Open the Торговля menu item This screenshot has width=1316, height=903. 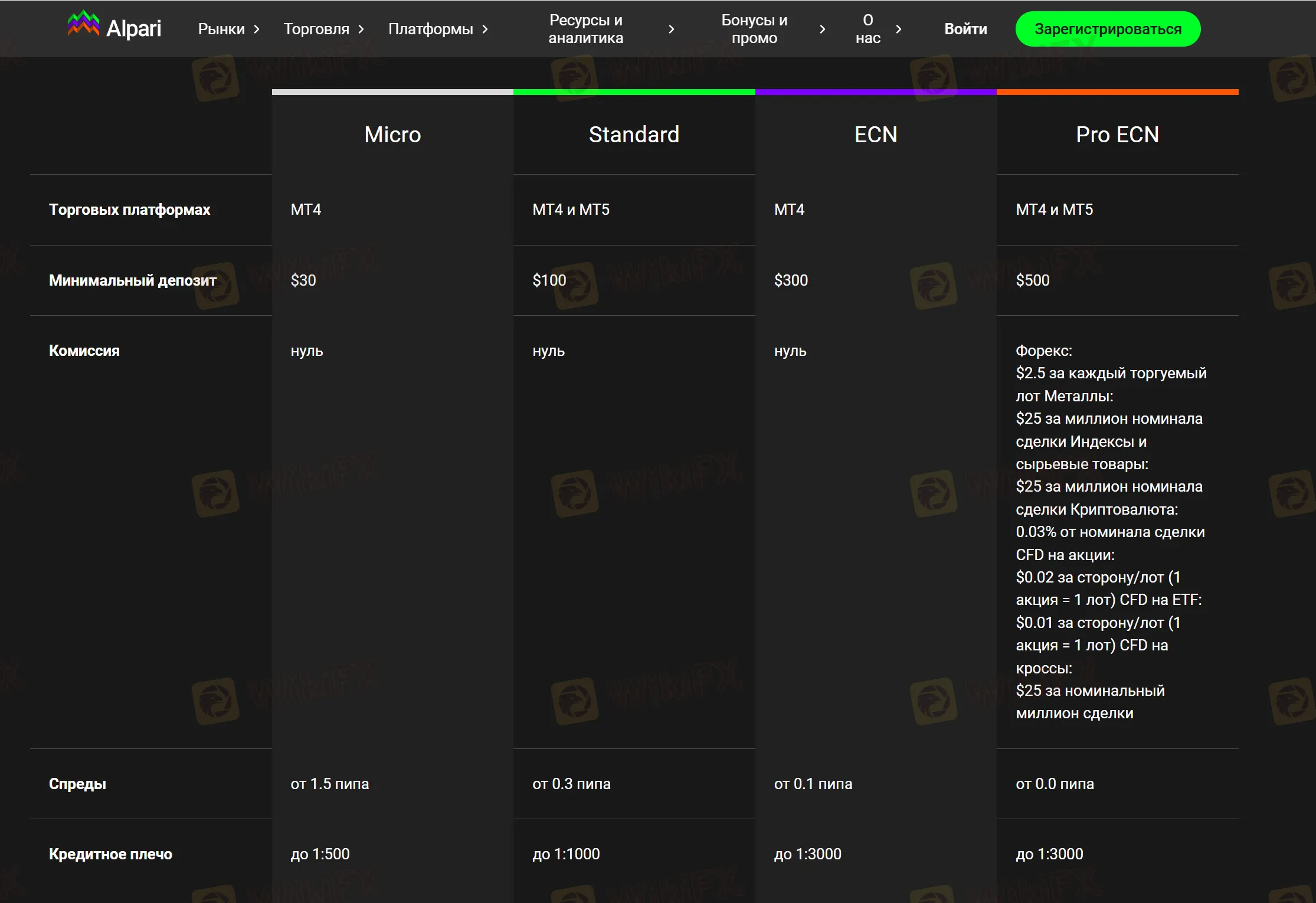pyautogui.click(x=316, y=29)
